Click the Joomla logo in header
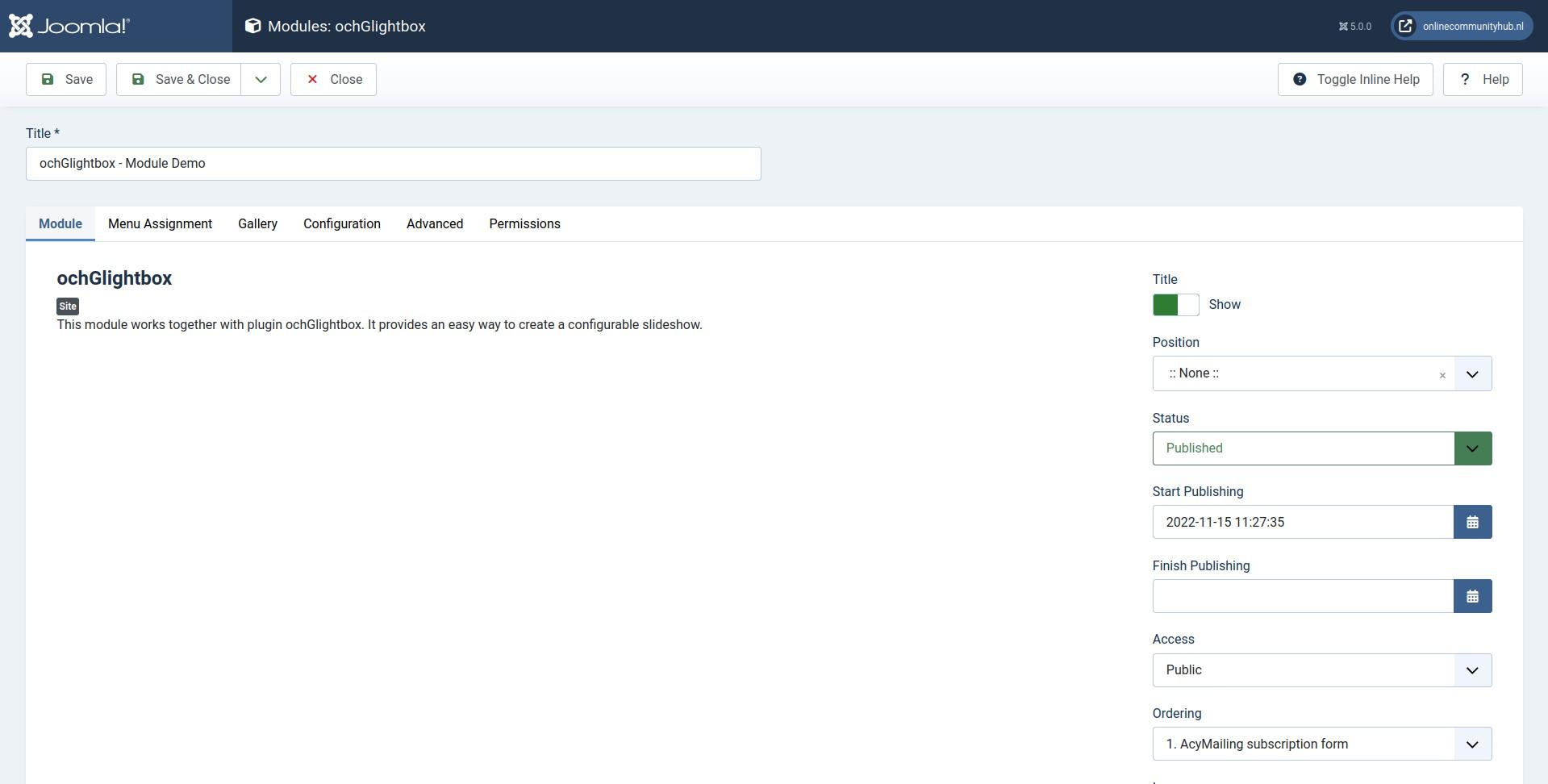The image size is (1548, 784). (69, 26)
